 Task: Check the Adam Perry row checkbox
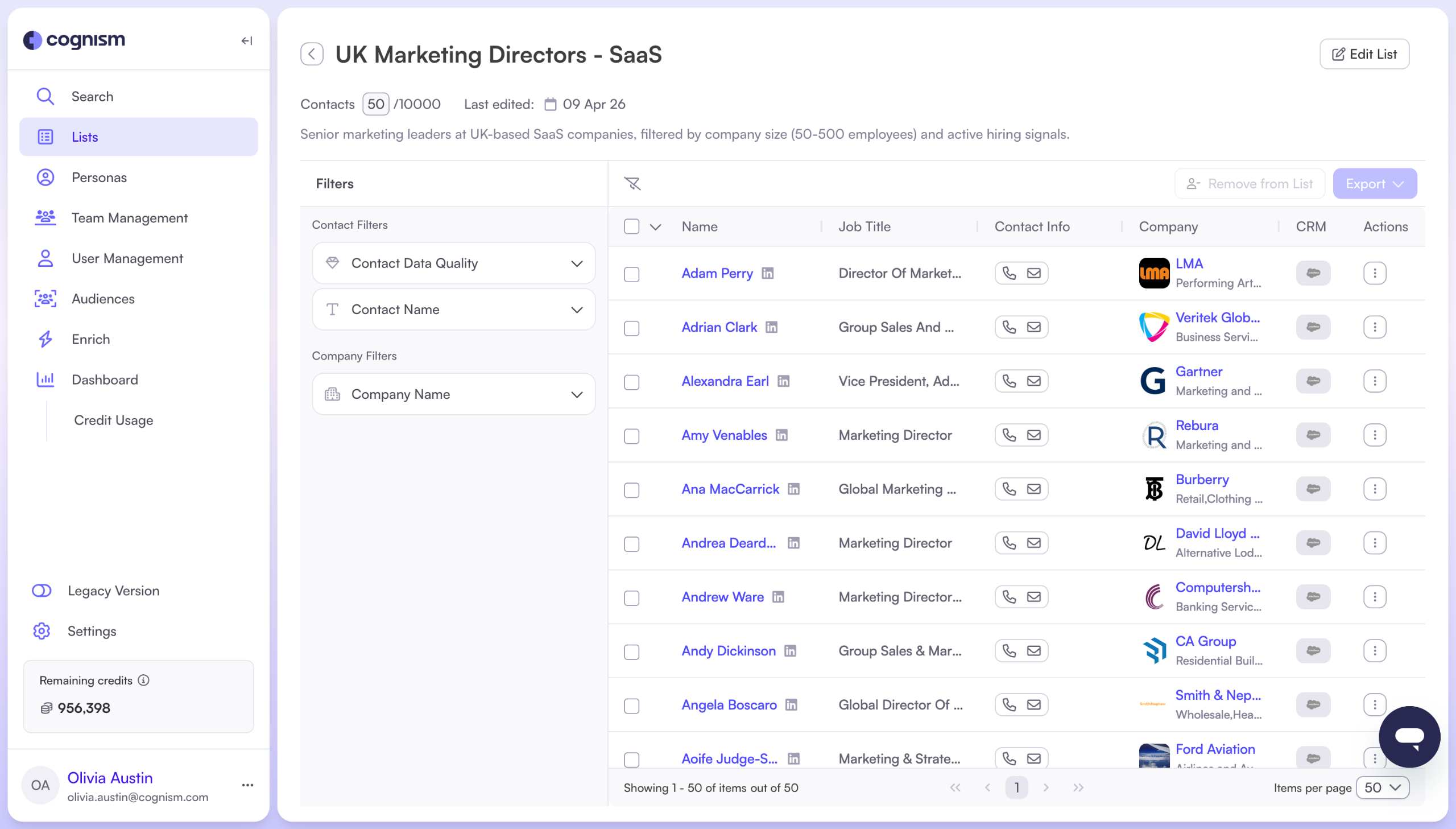pyautogui.click(x=631, y=274)
